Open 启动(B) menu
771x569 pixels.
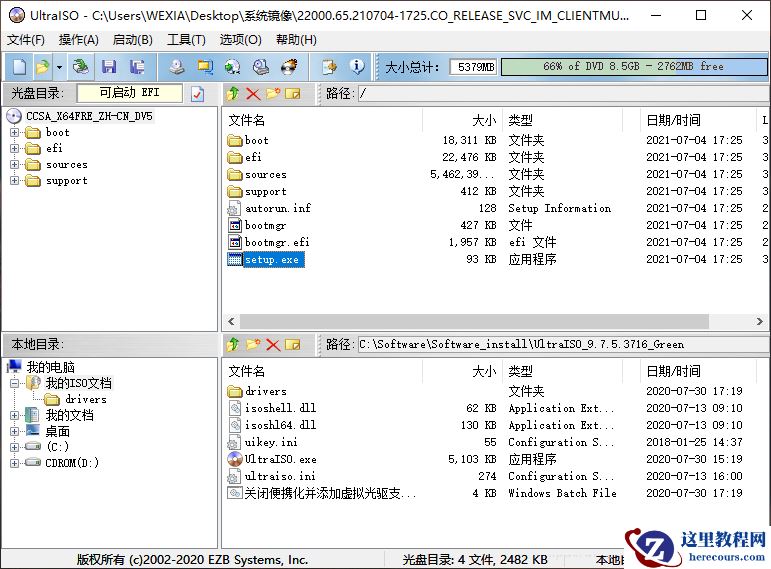coord(132,40)
